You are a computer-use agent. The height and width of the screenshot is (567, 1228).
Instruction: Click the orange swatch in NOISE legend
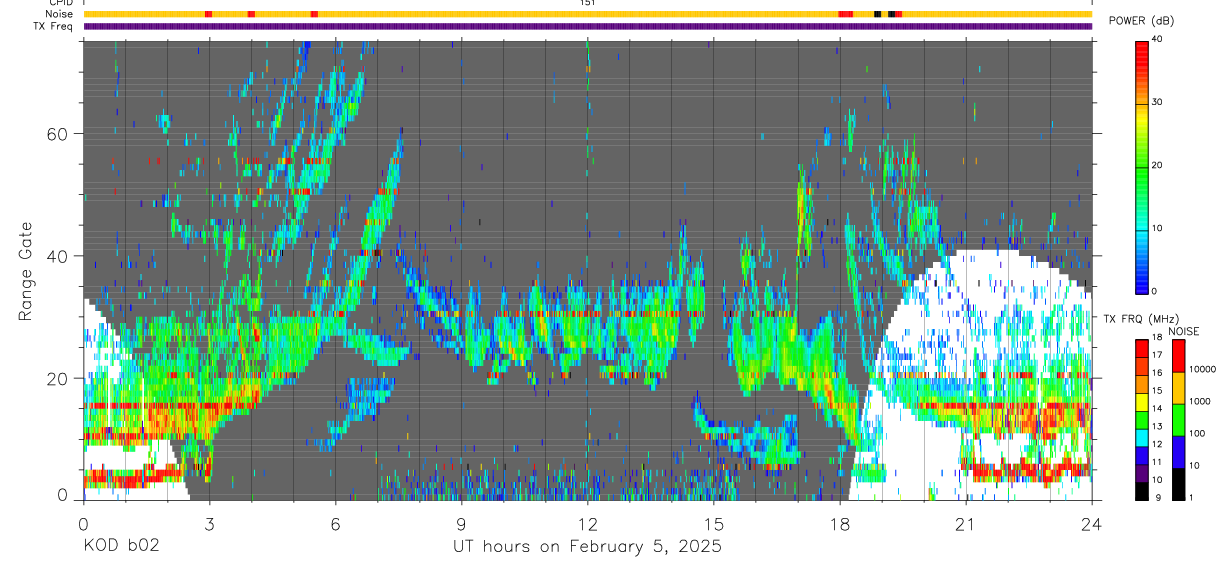click(x=1179, y=388)
